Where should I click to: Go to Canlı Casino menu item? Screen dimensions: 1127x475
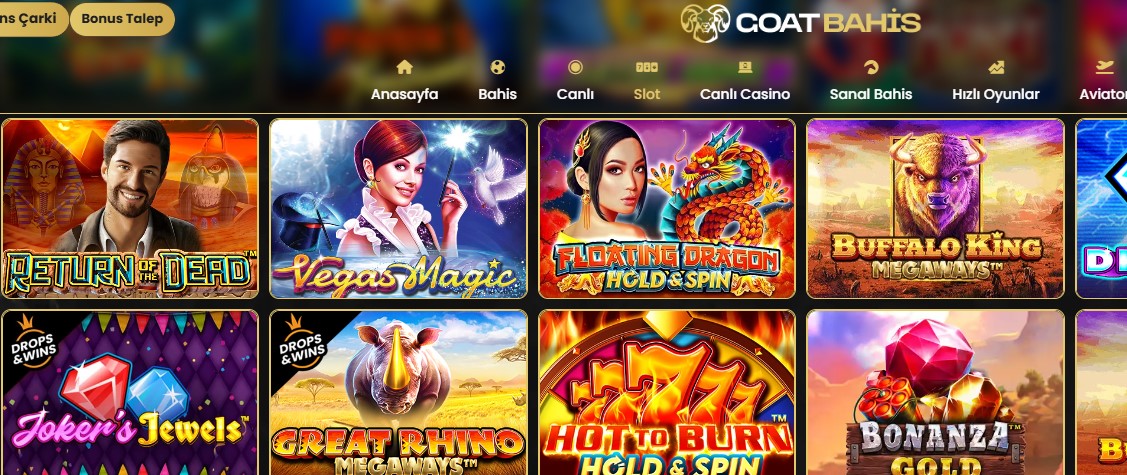pos(745,94)
